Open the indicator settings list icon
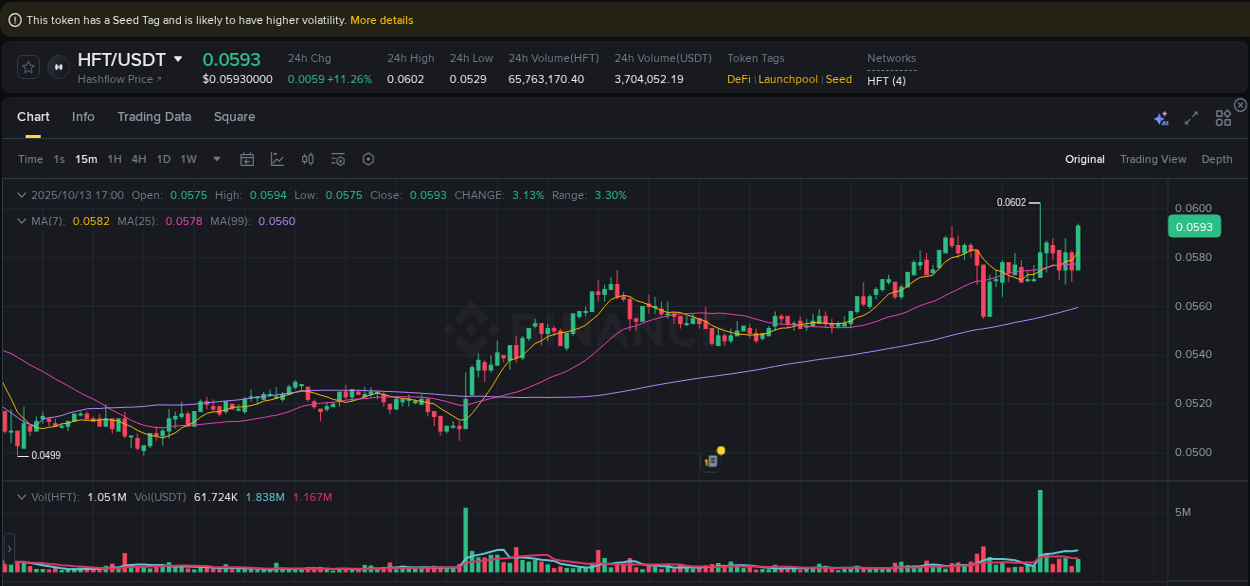 tap(337, 158)
